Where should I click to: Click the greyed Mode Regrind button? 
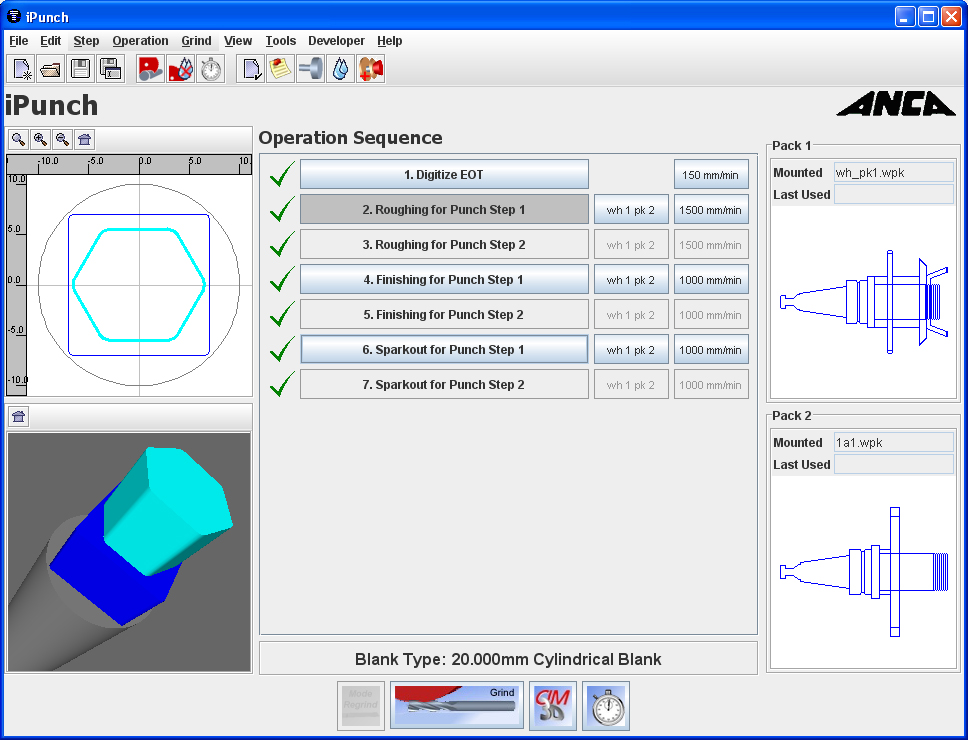361,705
